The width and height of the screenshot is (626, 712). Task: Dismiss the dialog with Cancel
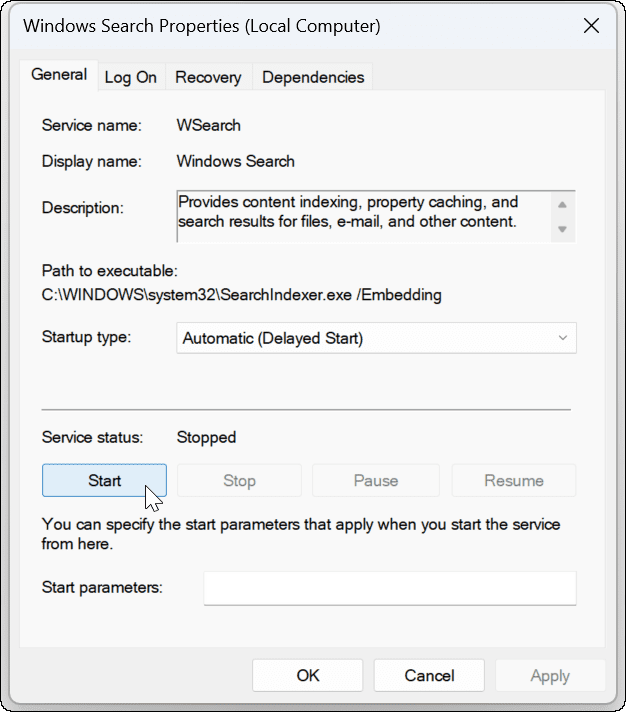[429, 676]
